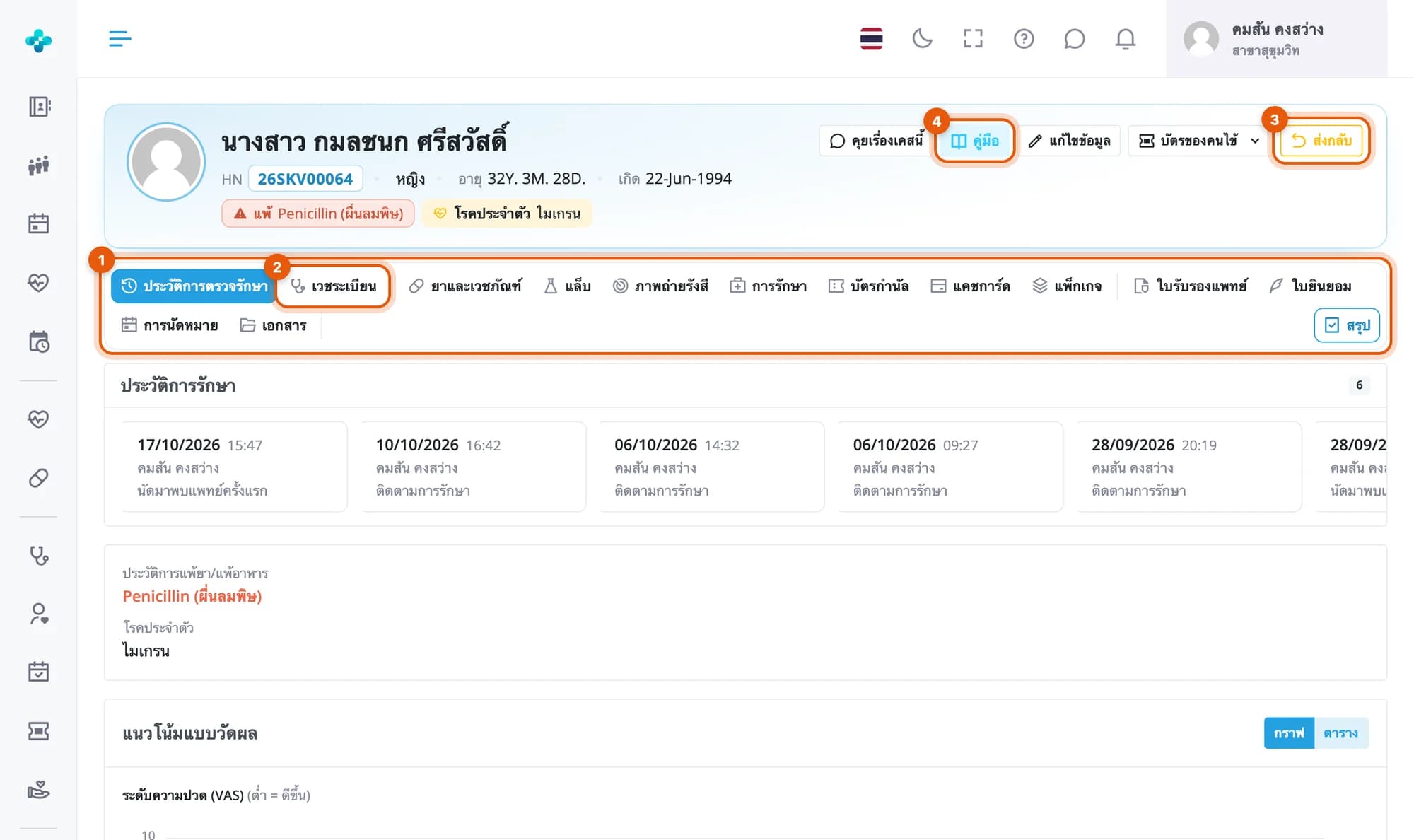Open การรักษา tab
The height and width of the screenshot is (840, 1414).
pos(769,286)
